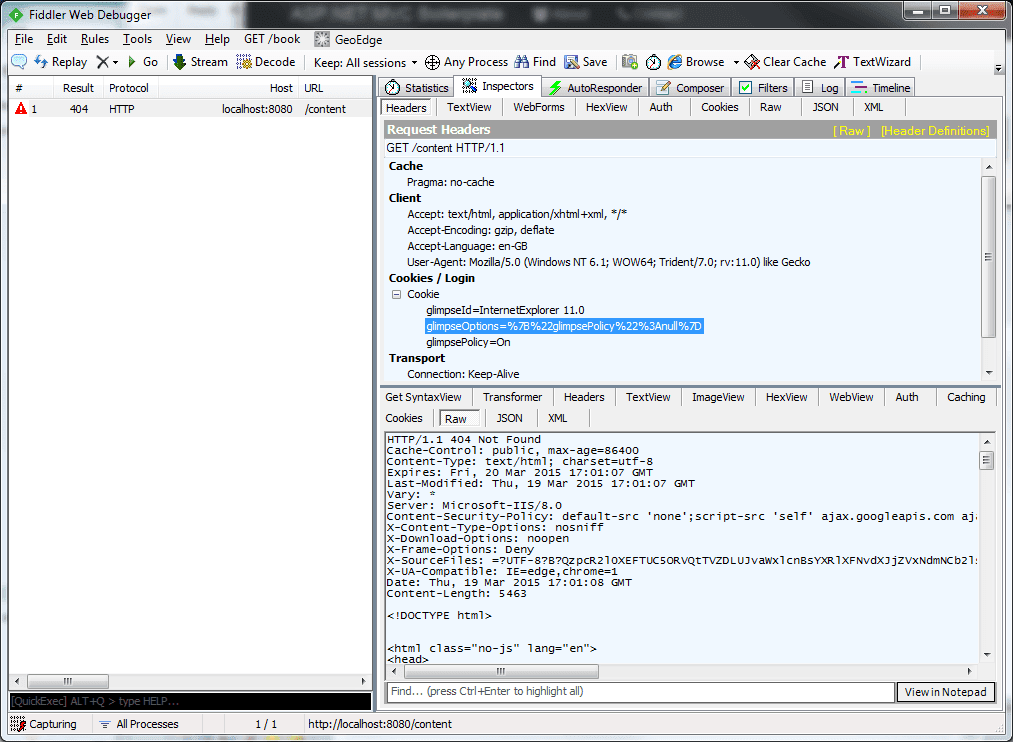
Task: Collapse the Cookie node in Request Headers
Action: [x=396, y=294]
